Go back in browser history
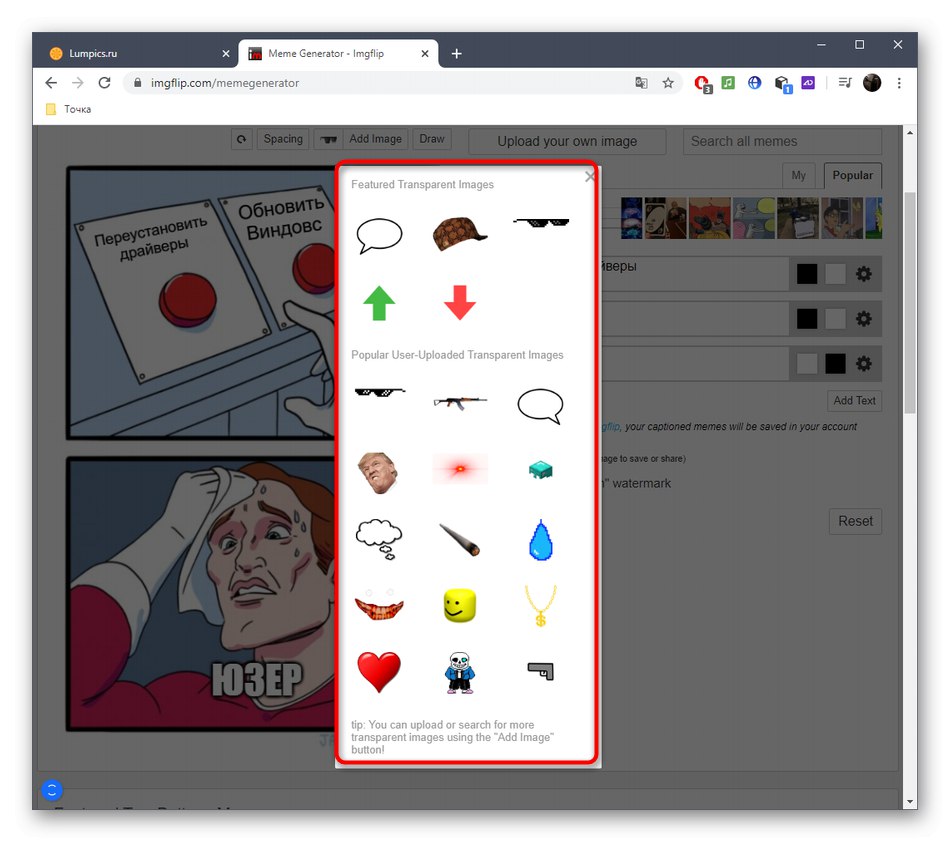This screenshot has height=842, width=950. (51, 83)
